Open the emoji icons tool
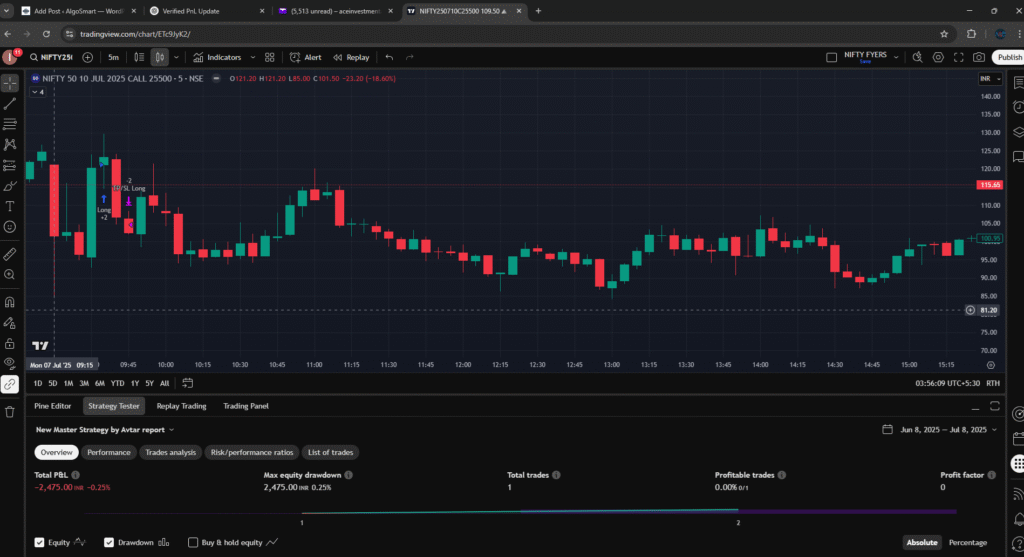The height and width of the screenshot is (557, 1024). [x=10, y=227]
